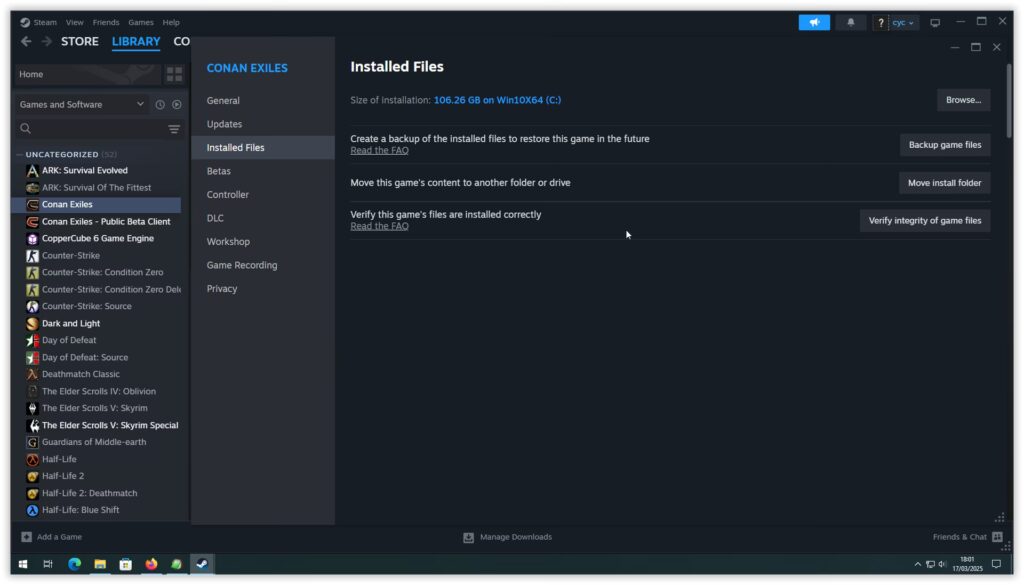This screenshot has width=1024, height=585.
Task: Collapse the Uncategorized game category
Action: click(x=20, y=155)
